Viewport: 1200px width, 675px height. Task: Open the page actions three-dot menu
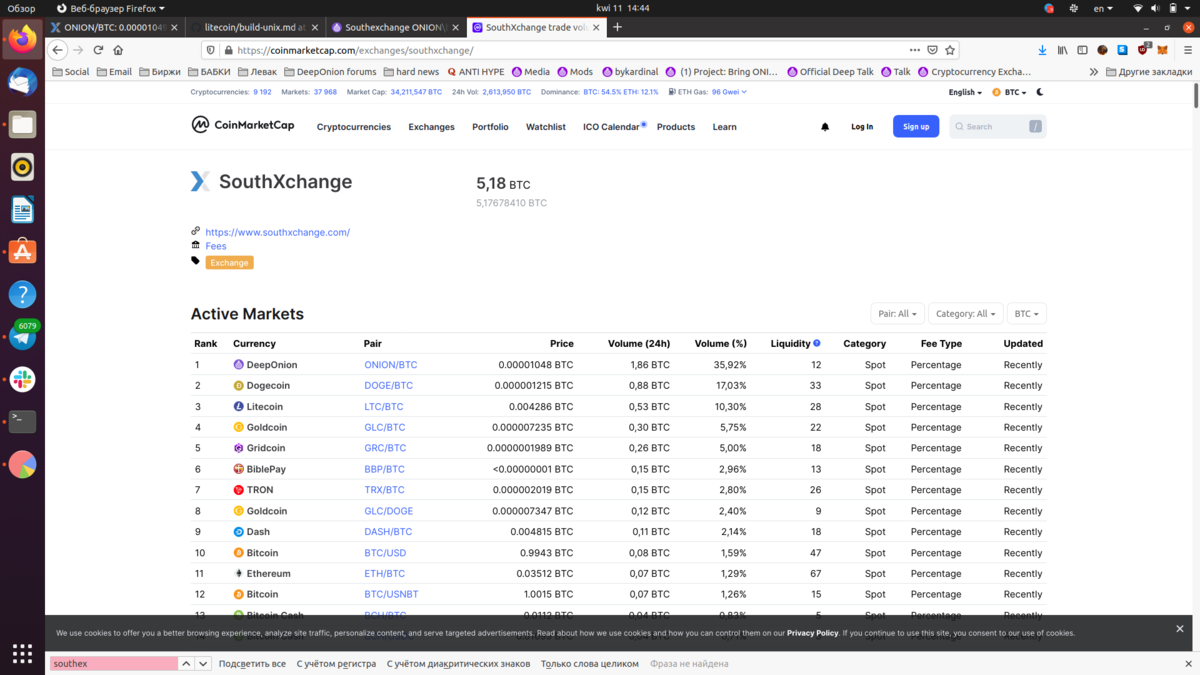click(914, 50)
